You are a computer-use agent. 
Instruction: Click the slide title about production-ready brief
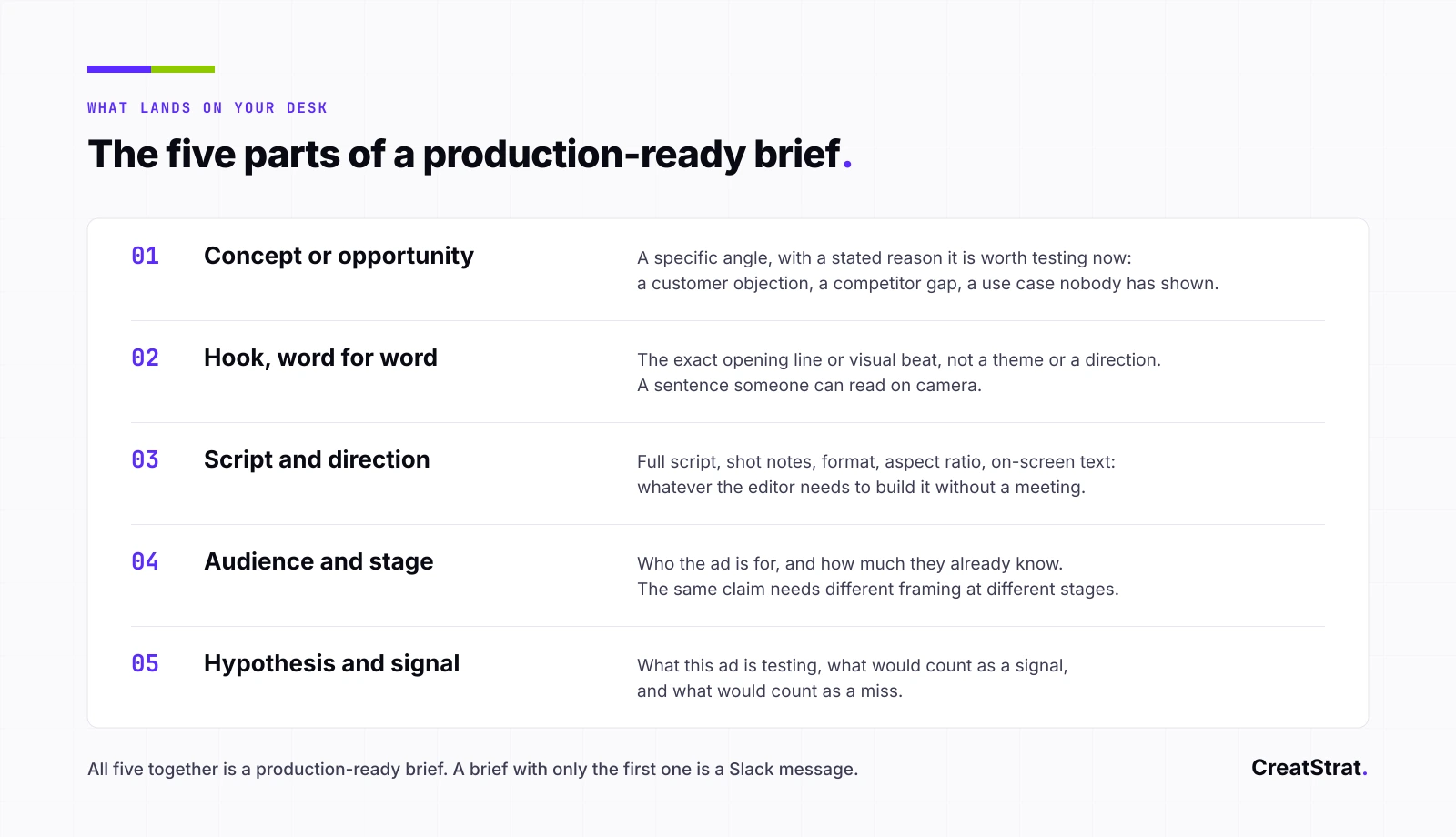pyautogui.click(x=470, y=155)
